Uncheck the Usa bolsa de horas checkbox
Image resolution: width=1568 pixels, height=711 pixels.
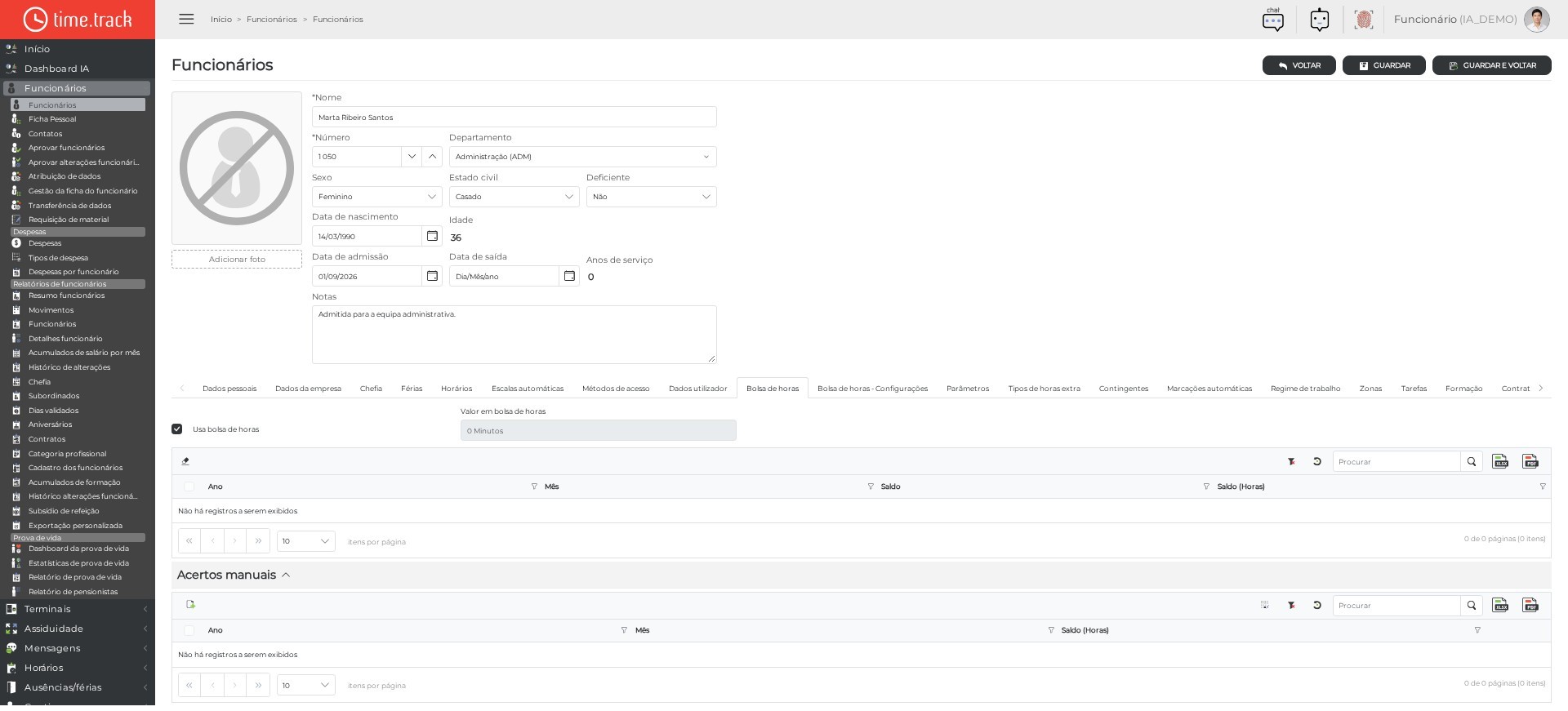coord(177,429)
